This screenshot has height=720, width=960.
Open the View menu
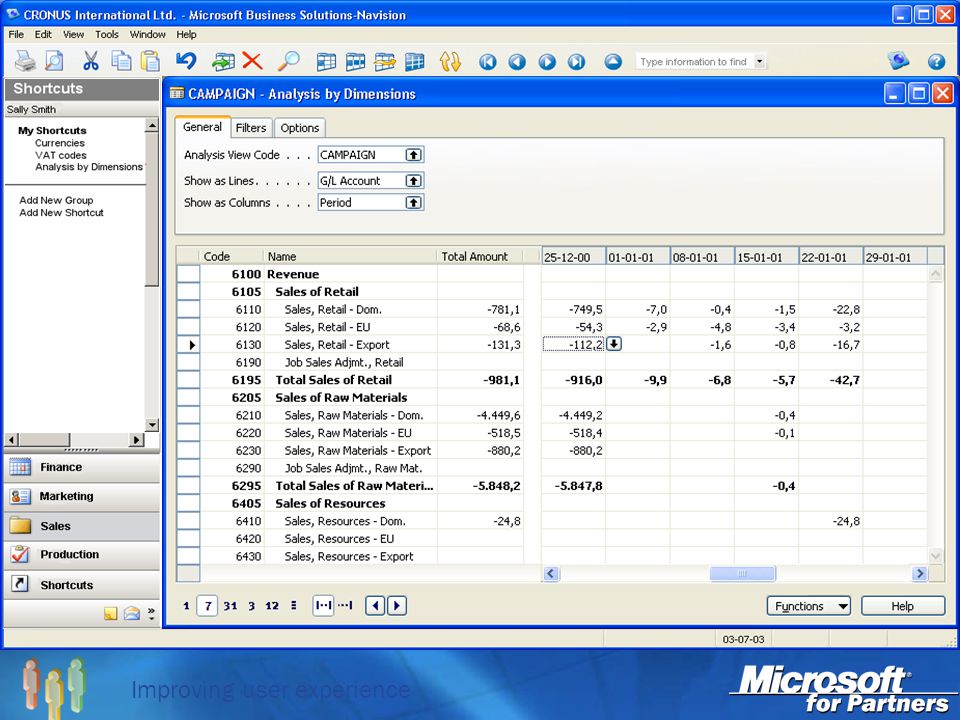(73, 34)
